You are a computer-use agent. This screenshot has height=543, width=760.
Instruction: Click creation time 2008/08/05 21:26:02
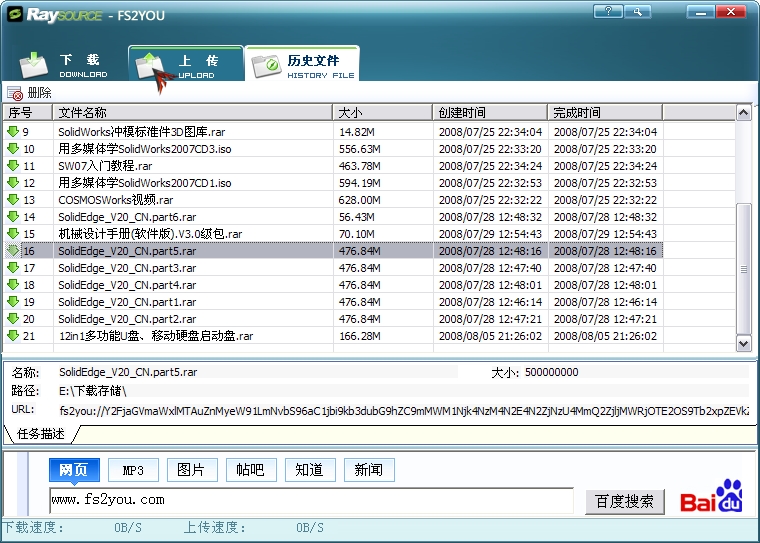coord(490,336)
